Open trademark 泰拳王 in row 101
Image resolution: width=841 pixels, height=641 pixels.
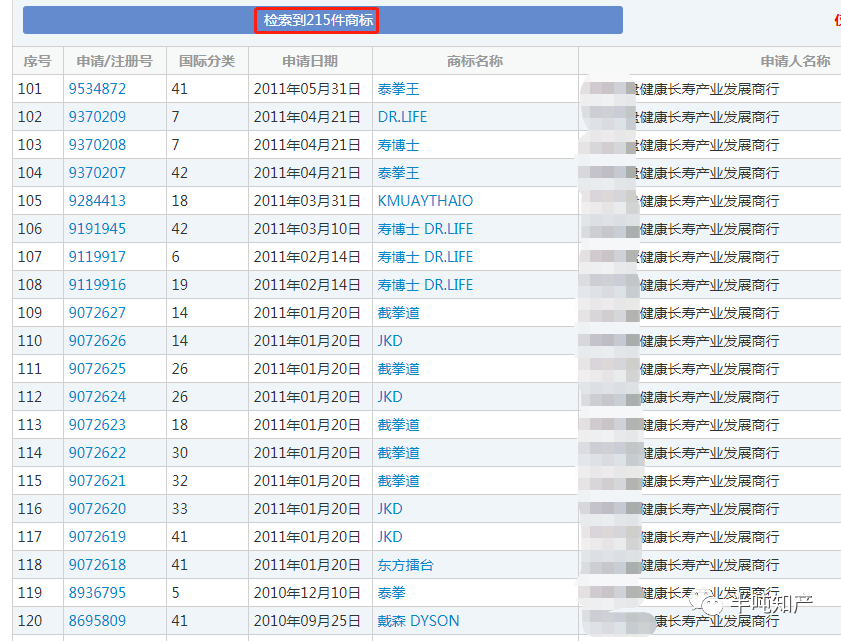[399, 89]
